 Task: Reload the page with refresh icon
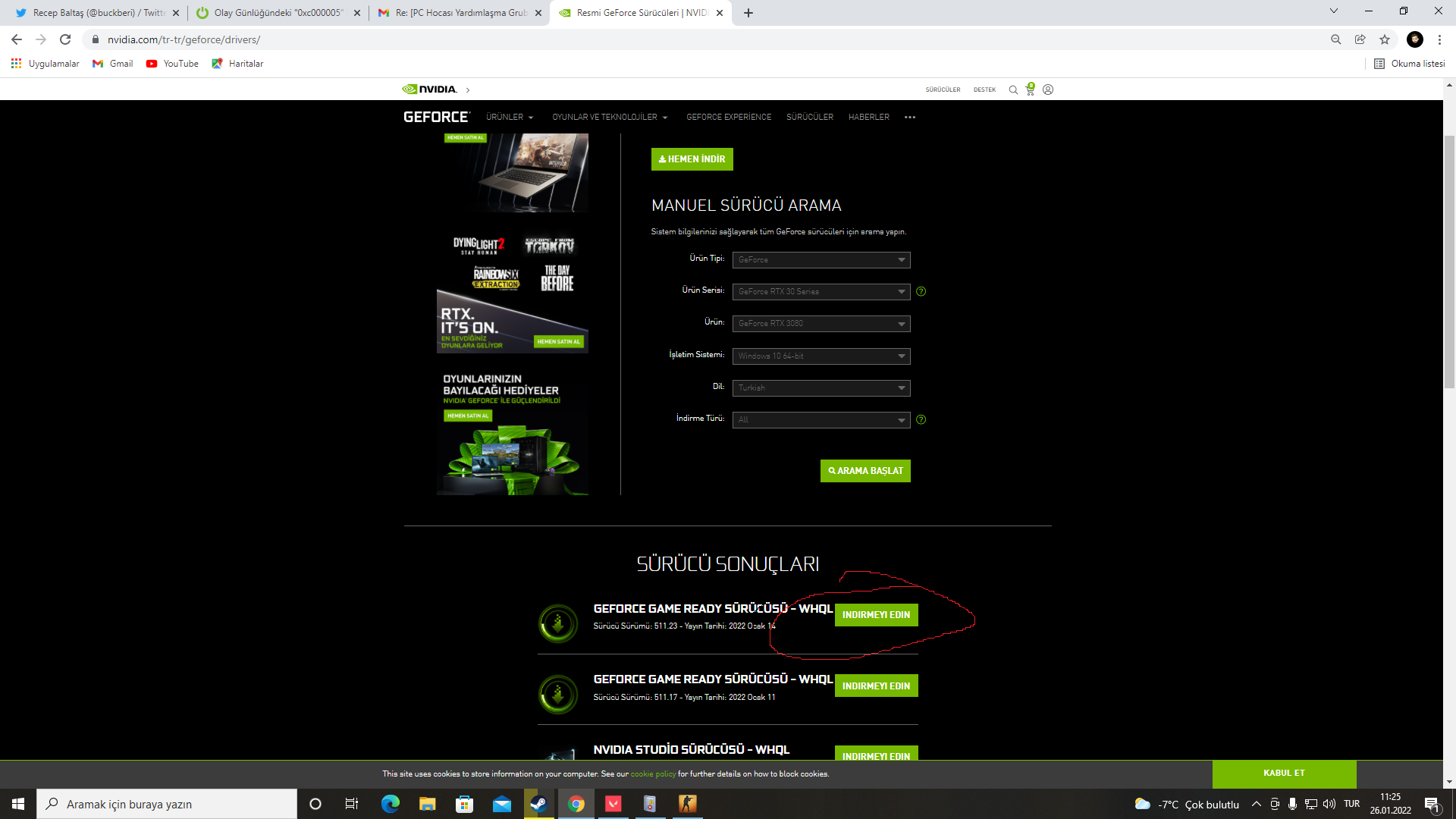point(65,39)
